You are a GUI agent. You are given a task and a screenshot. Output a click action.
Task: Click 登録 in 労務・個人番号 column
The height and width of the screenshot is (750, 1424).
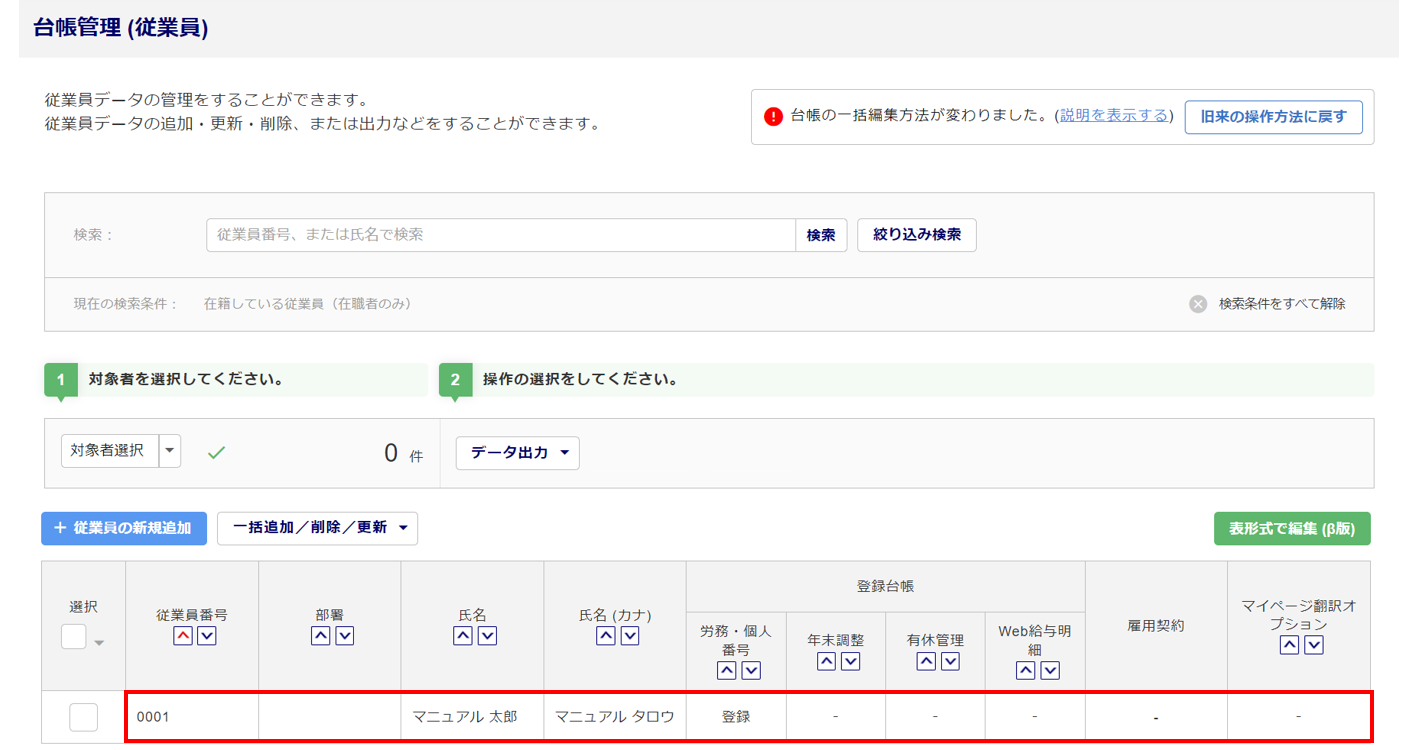pos(736,717)
